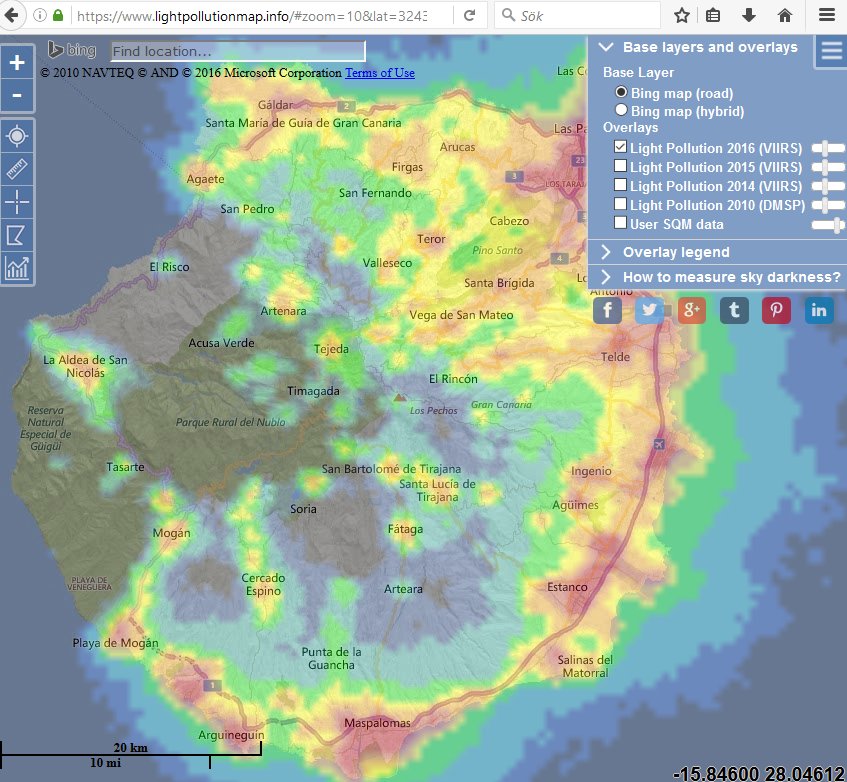The height and width of the screenshot is (782, 847).
Task: Select the crosshair point info tool
Action: pos(17,201)
